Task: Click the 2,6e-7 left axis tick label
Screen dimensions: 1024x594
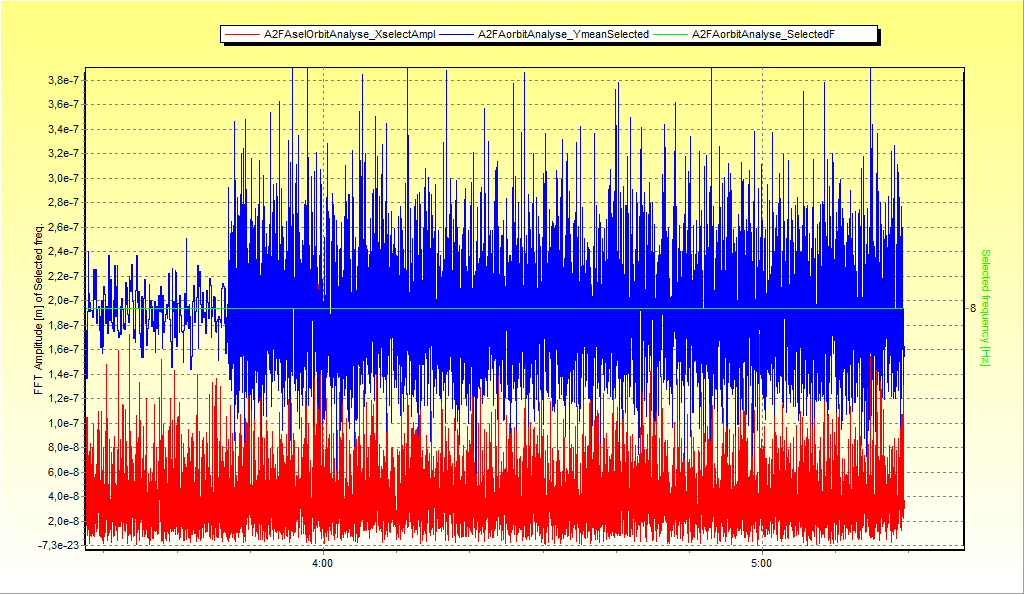Action: (x=58, y=227)
